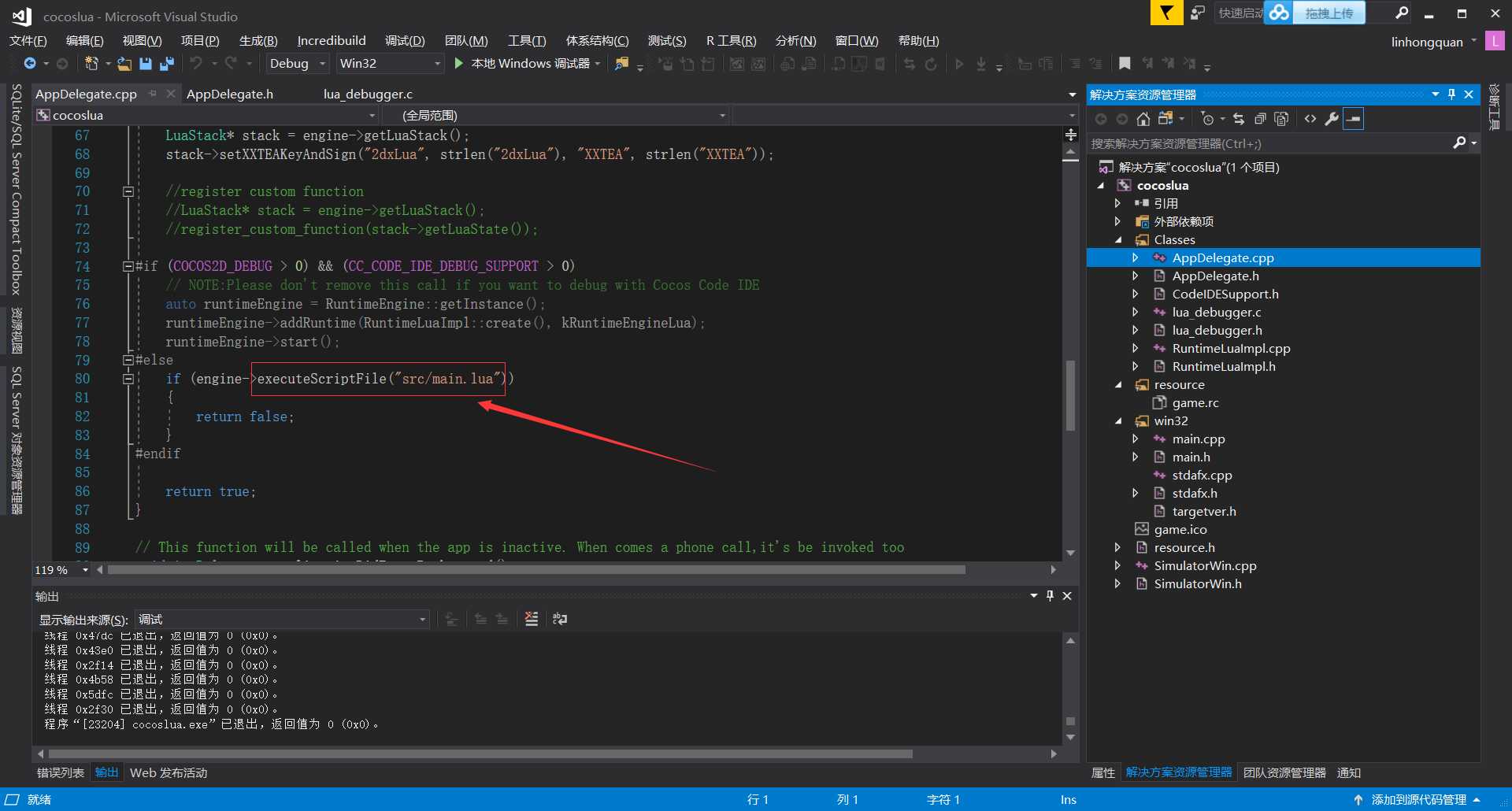
Task: Toggle Preview Selected Items in Solution Explorer
Action: (1353, 119)
